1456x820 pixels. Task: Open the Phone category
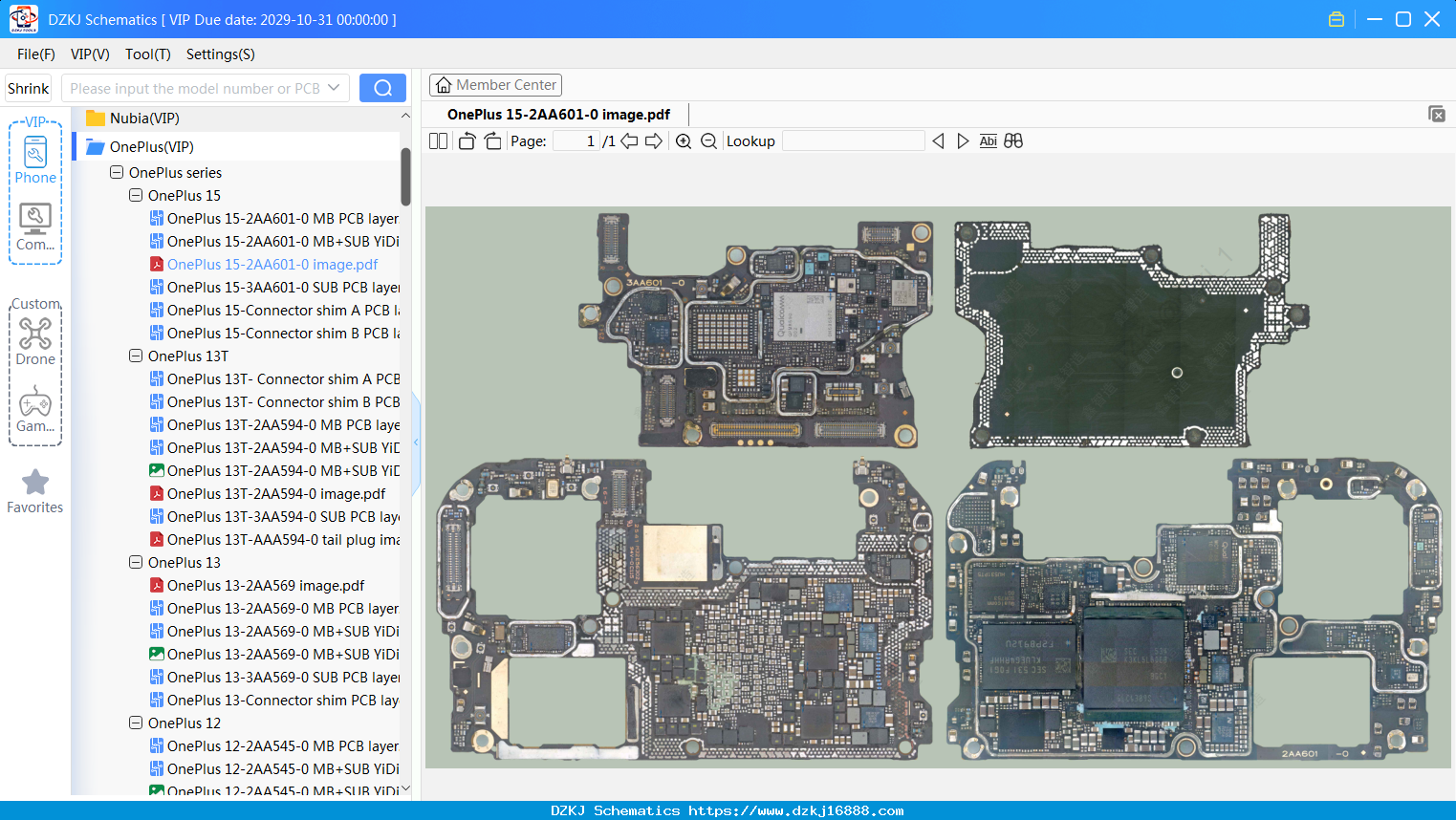(35, 160)
